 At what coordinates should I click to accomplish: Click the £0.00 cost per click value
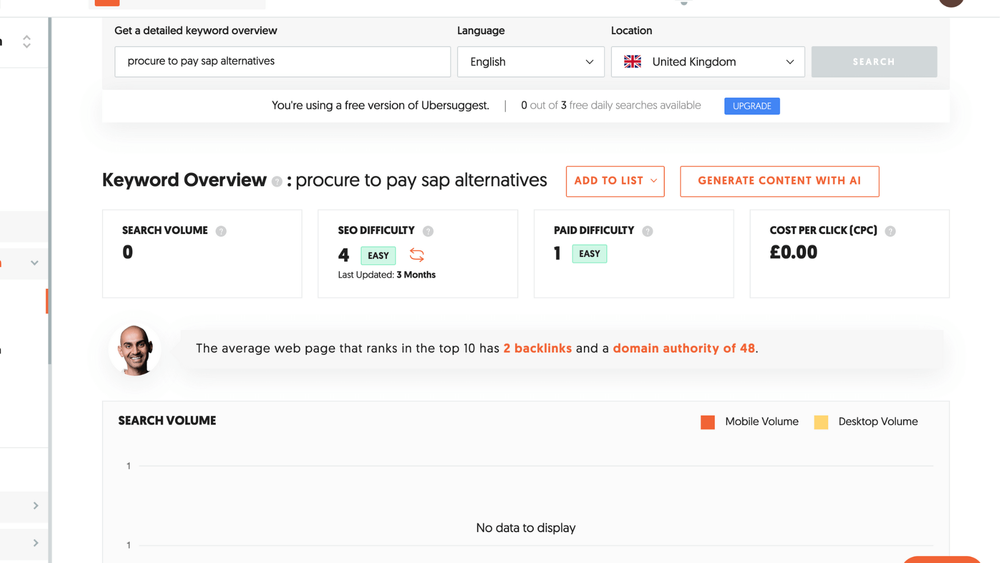click(793, 252)
